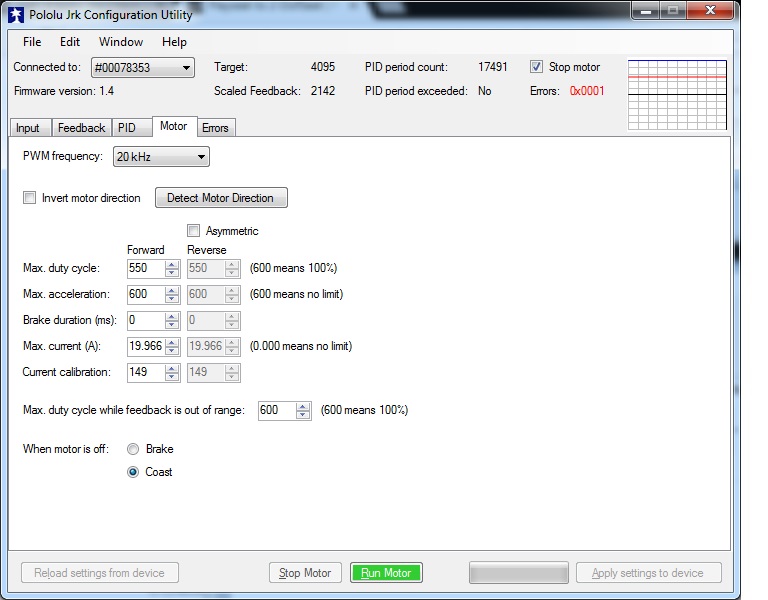
Task: Decrease Forward Max. duty cycle with down arrow
Action: (x=171, y=273)
